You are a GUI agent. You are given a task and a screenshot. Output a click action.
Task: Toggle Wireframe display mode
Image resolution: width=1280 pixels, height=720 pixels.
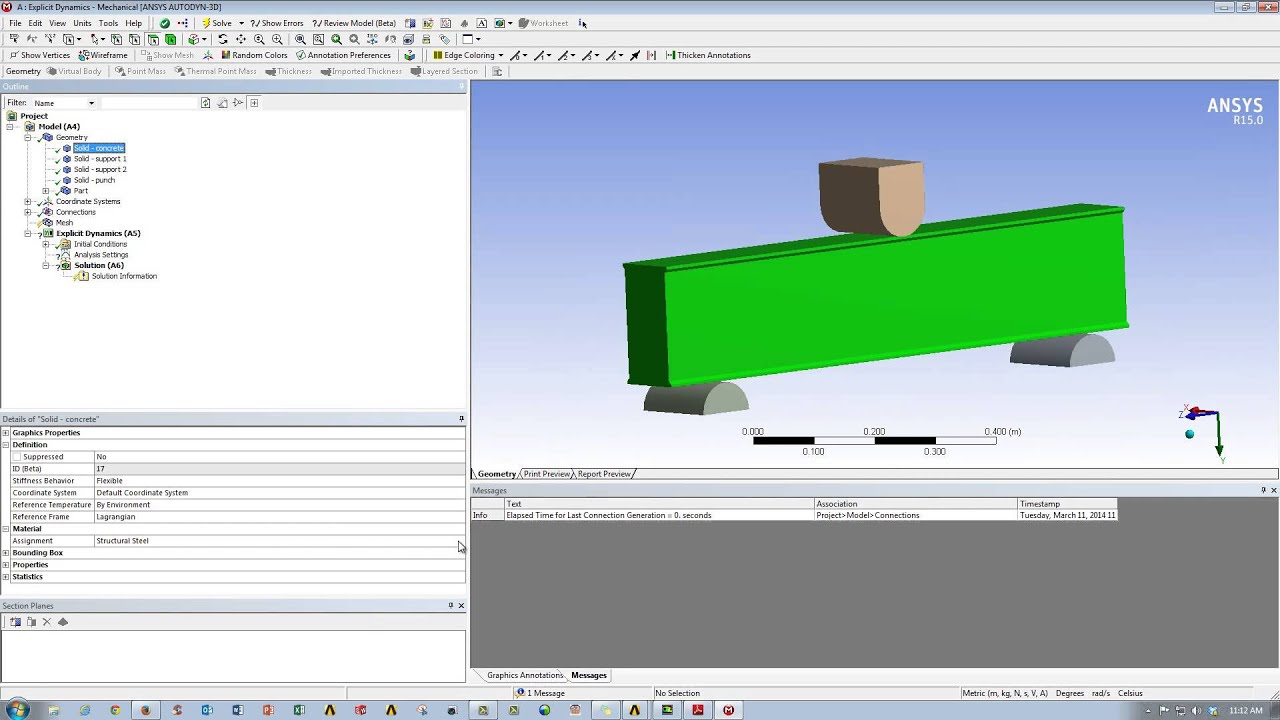104,55
